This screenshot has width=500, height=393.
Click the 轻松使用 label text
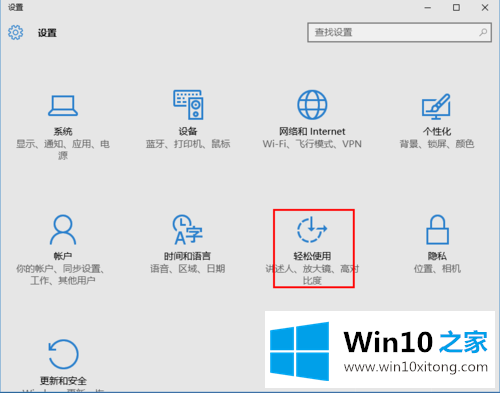312,256
